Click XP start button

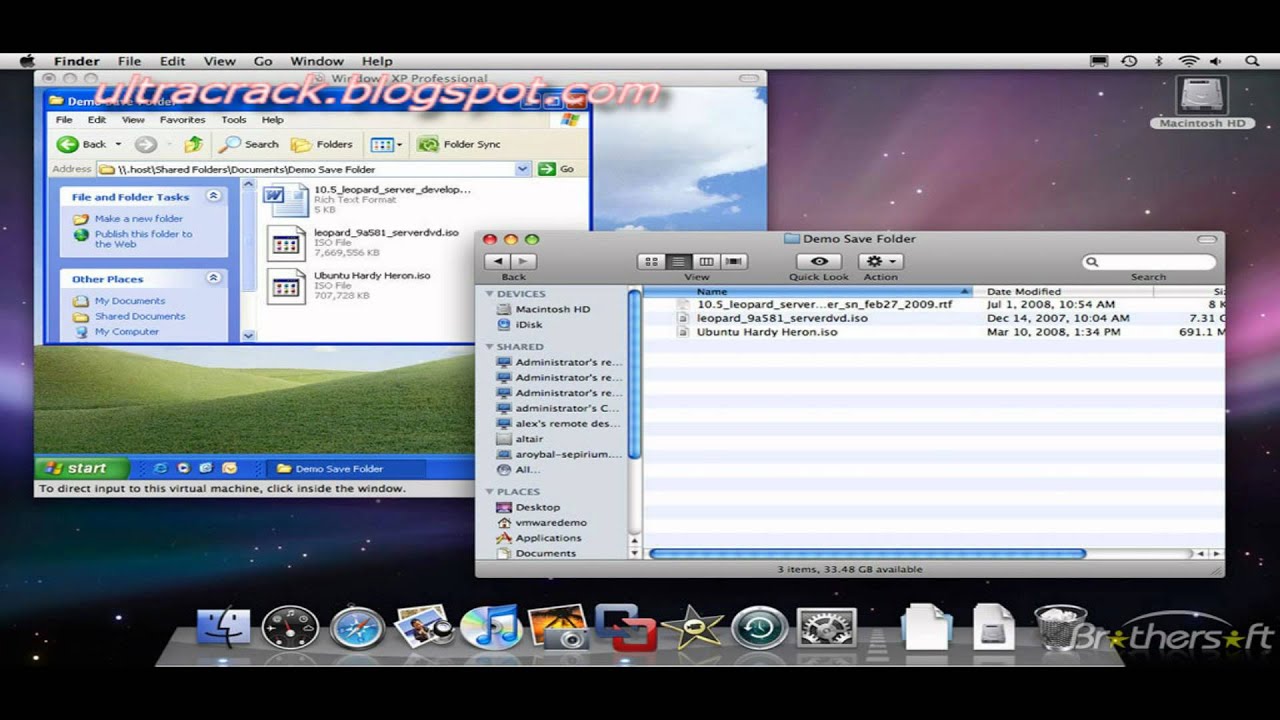(x=82, y=468)
